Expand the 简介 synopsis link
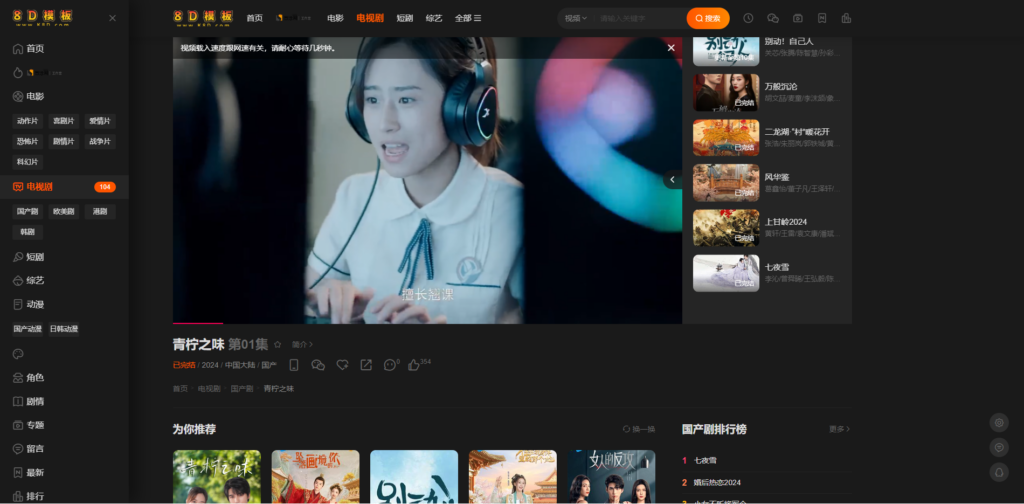This screenshot has width=1024, height=504. click(x=302, y=344)
